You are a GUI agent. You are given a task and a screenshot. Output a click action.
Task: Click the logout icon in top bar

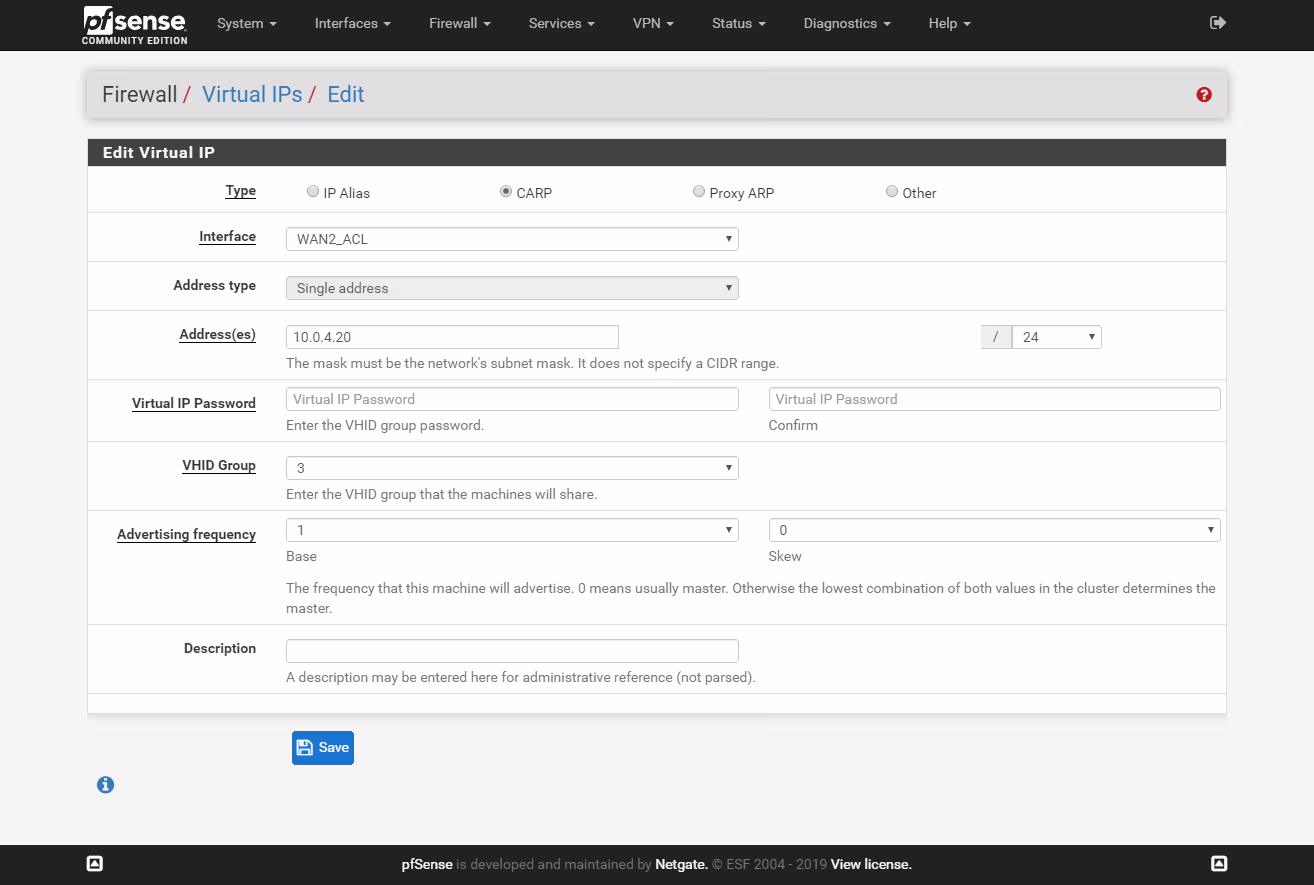click(x=1217, y=23)
